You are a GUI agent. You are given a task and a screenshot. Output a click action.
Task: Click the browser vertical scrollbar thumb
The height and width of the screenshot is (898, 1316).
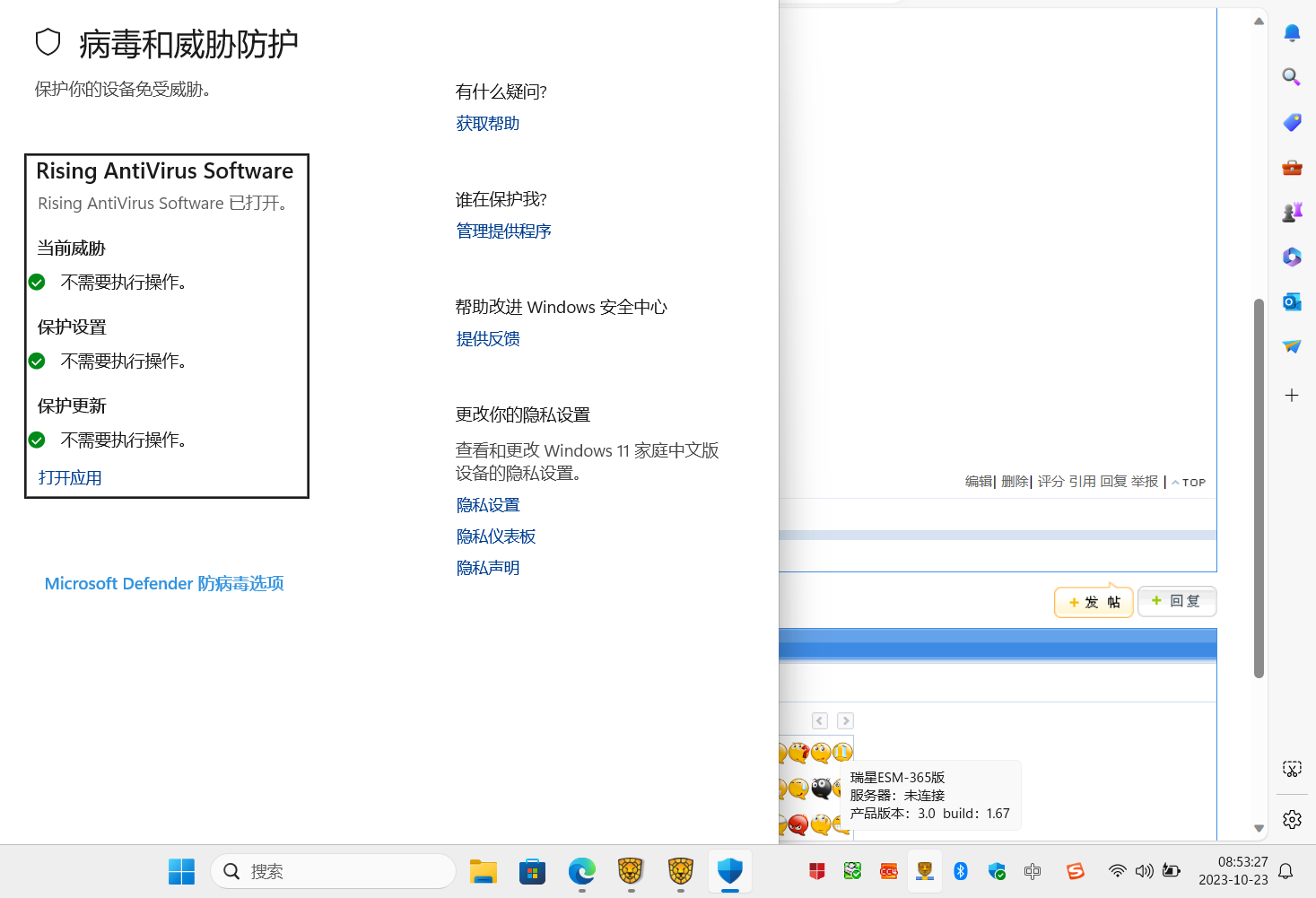tap(1259, 488)
